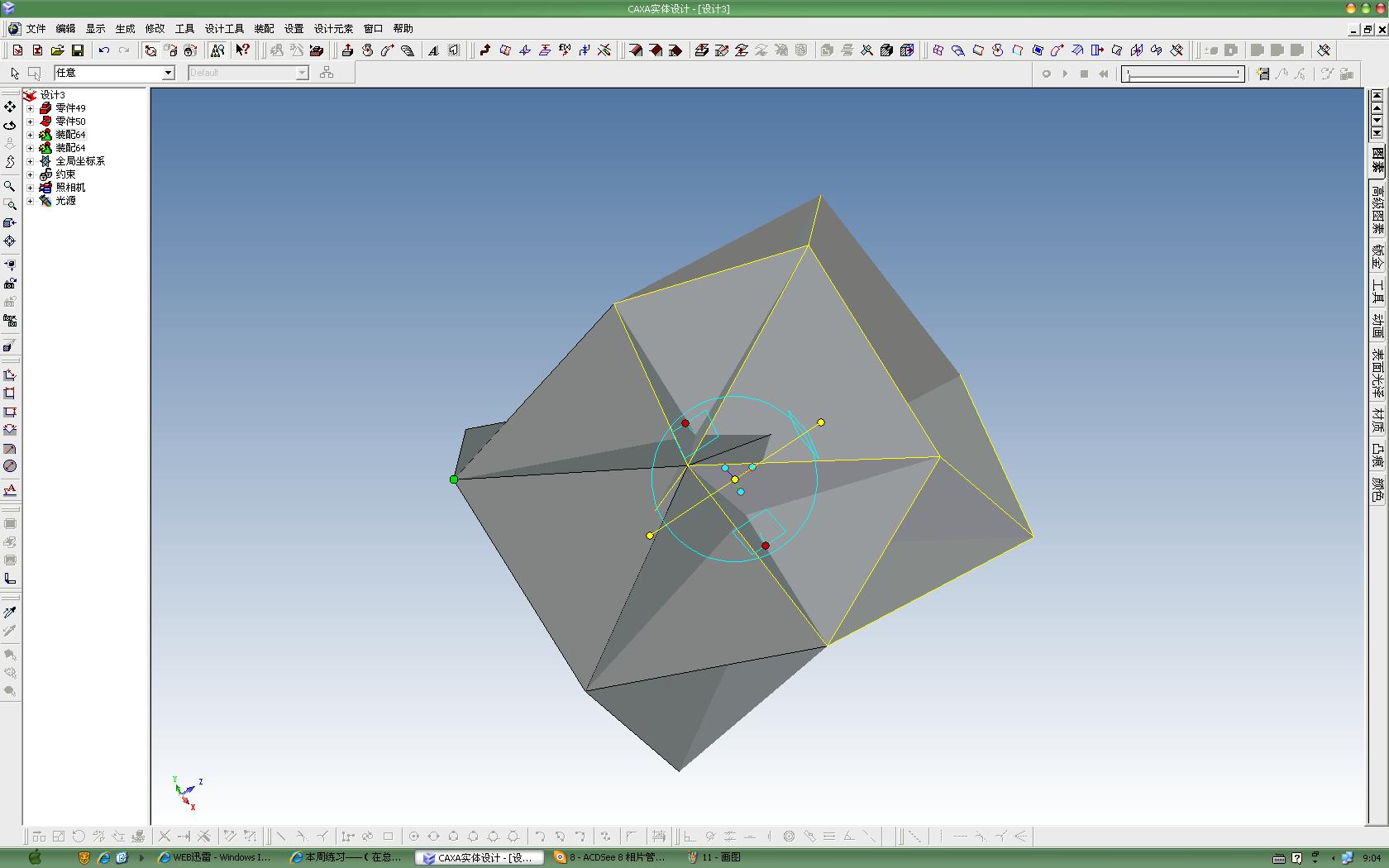Click the move pan arrows tool
Image resolution: width=1389 pixels, height=868 pixels.
10,107
